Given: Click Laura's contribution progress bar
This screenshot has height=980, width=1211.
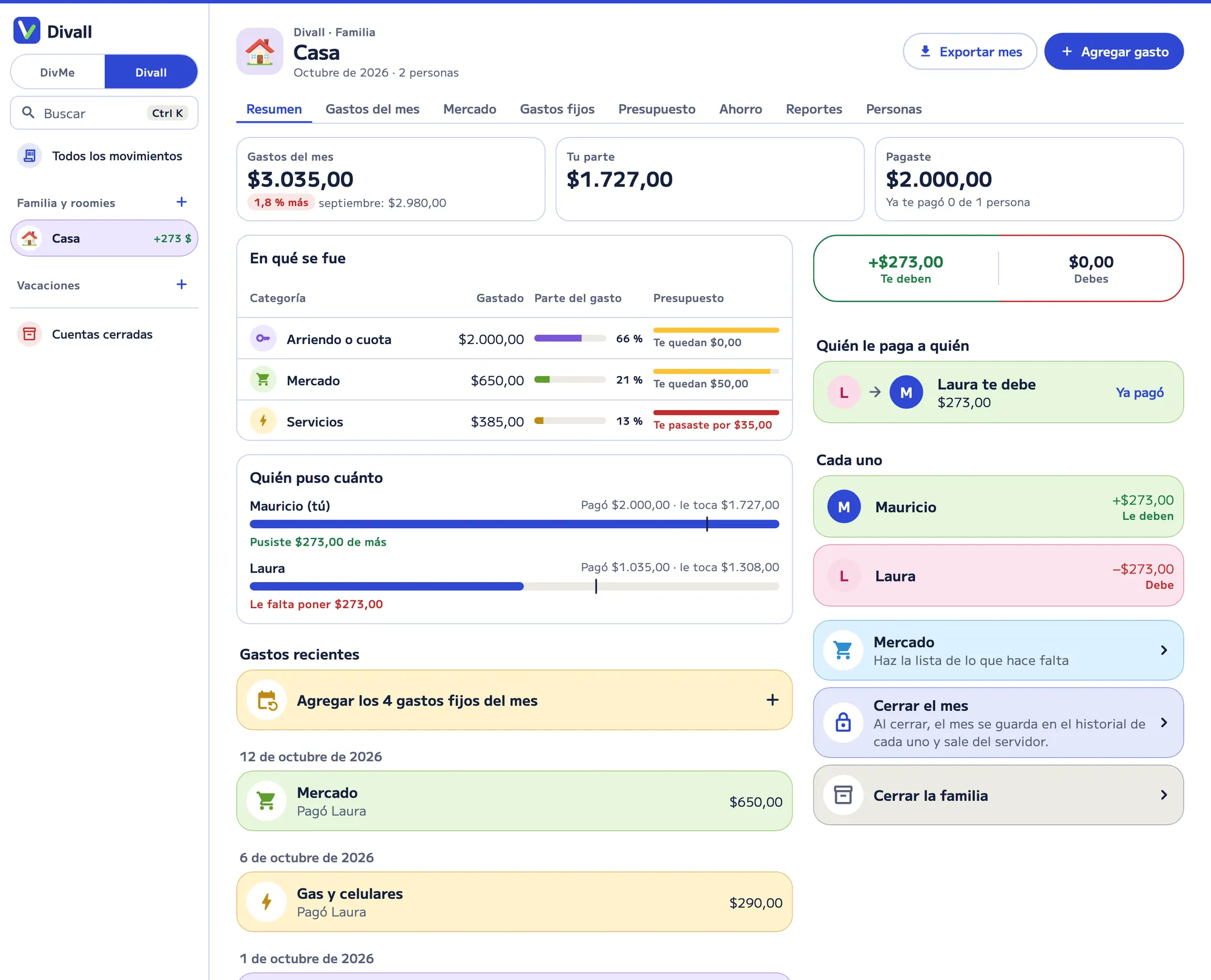Looking at the screenshot, I should 514,586.
